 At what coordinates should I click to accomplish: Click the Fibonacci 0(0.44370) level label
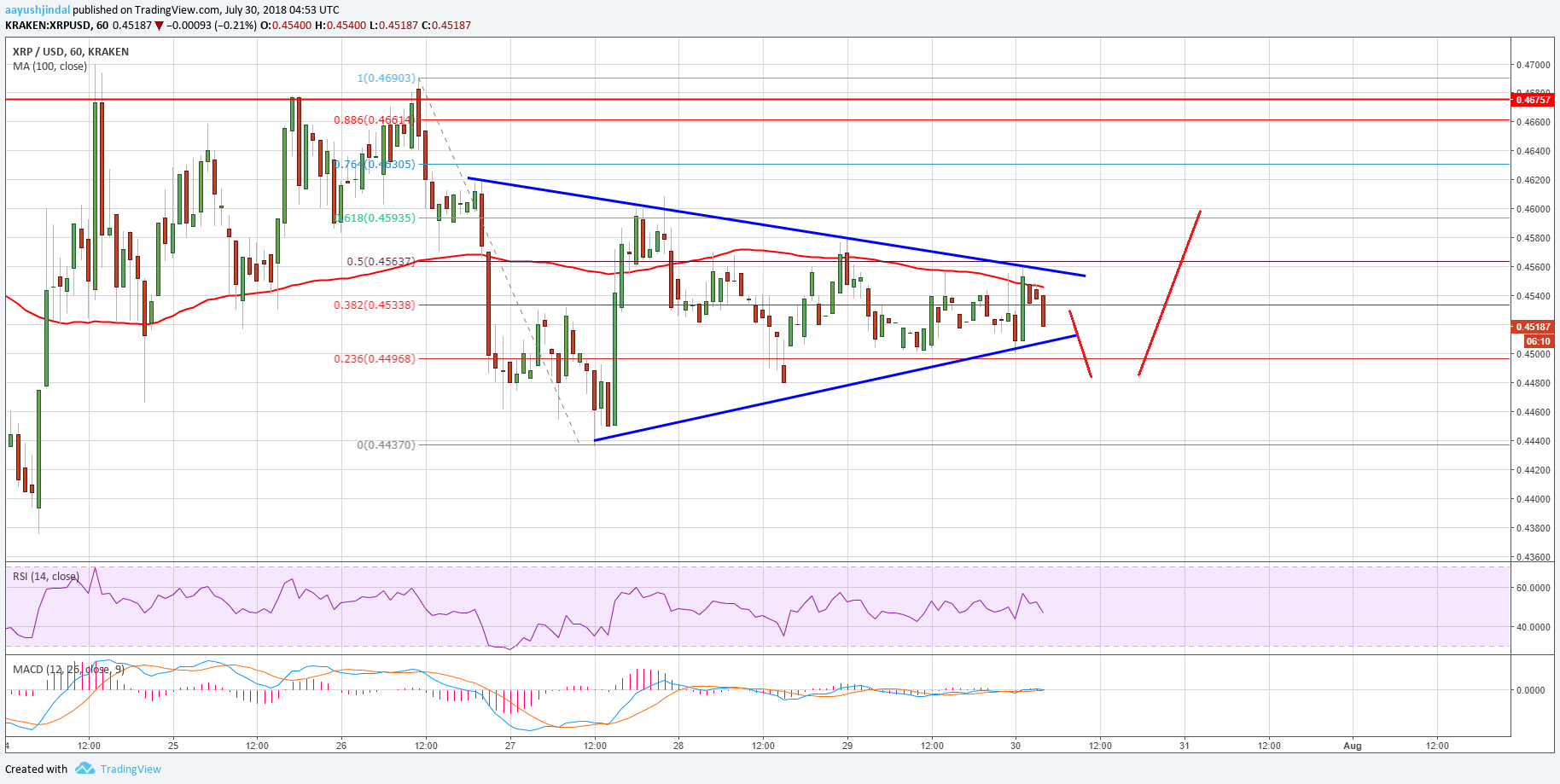[387, 444]
